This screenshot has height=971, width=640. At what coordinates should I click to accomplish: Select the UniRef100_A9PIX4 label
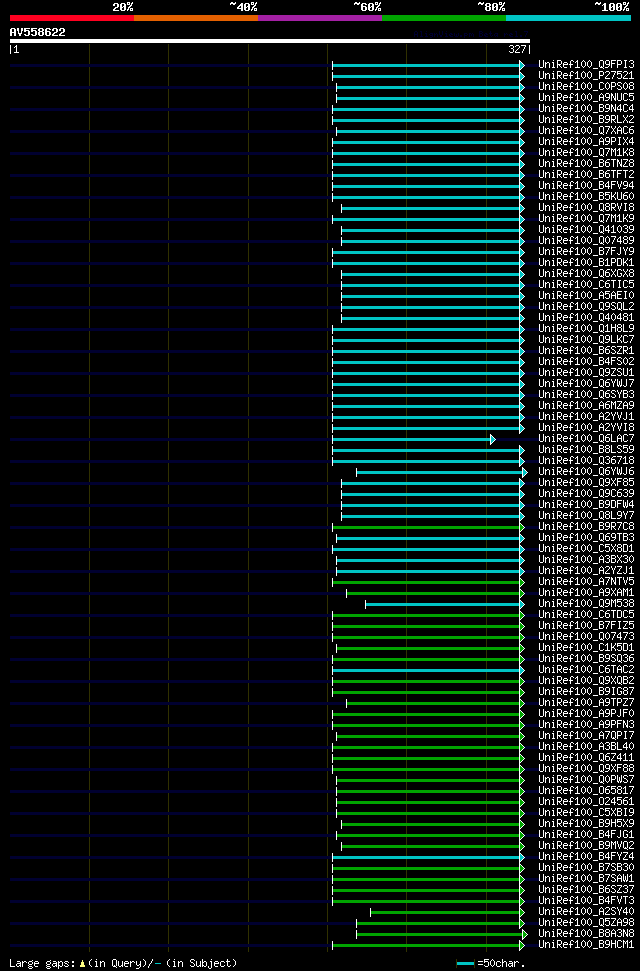point(586,142)
